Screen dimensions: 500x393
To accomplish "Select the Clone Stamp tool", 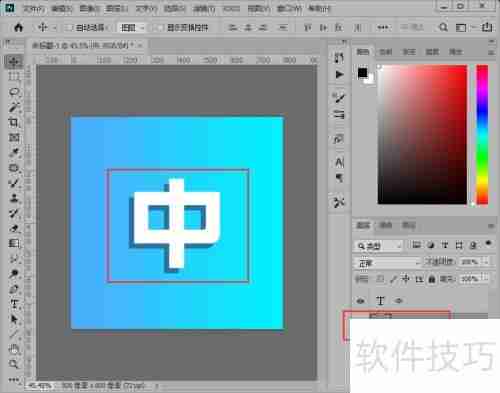I will [x=14, y=198].
